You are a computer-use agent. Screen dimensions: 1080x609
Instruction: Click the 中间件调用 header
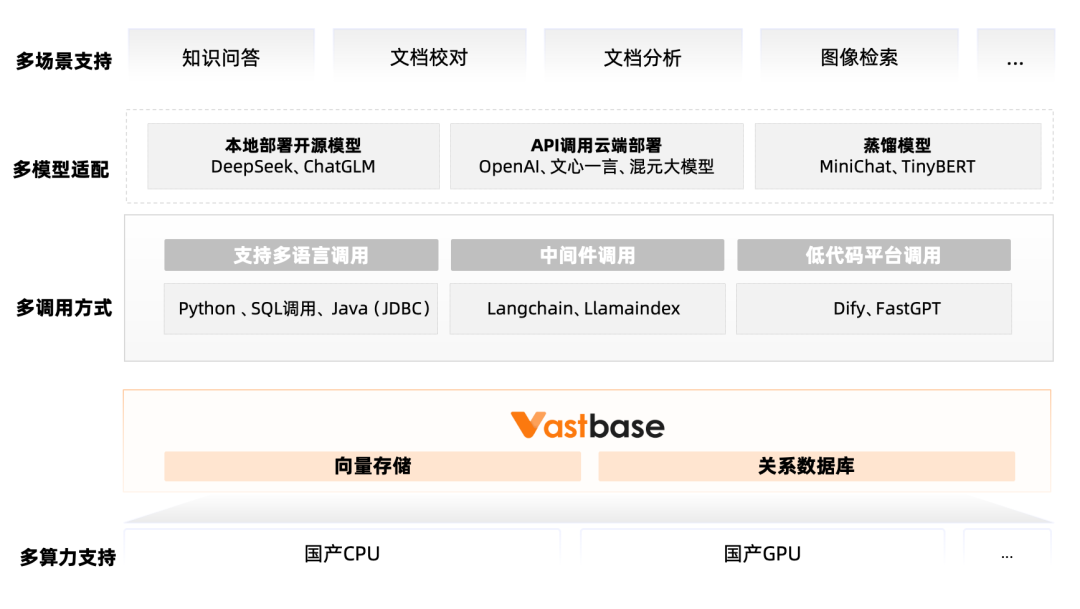tap(588, 255)
